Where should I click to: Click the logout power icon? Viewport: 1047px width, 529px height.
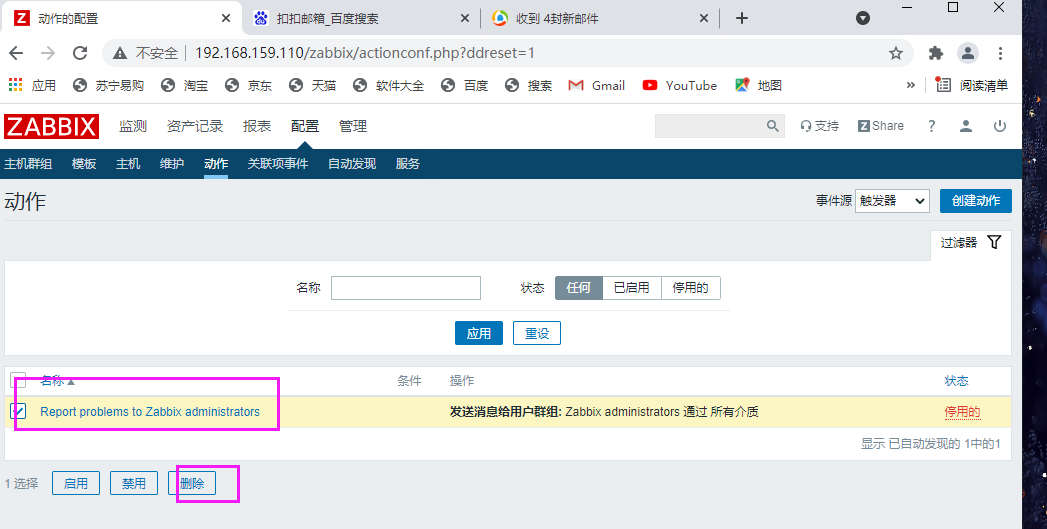pyautogui.click(x=1000, y=126)
